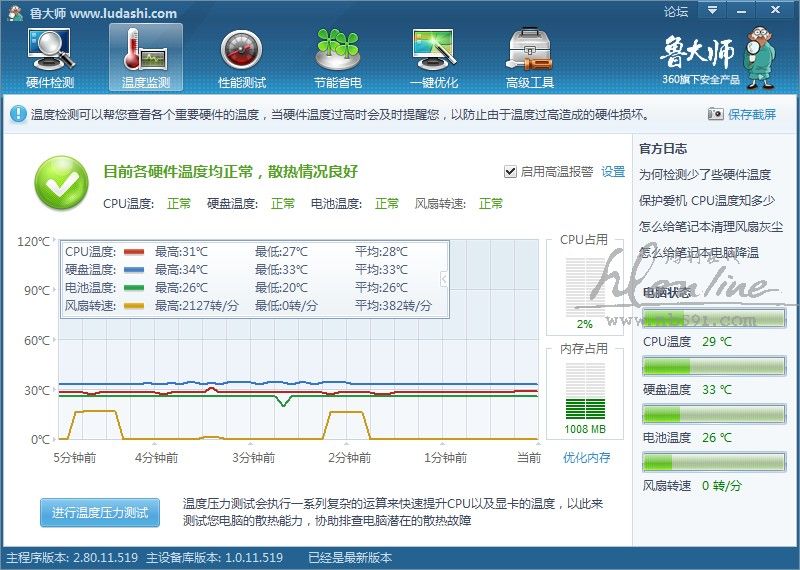Click the 5分钟前 time axis marker

[75, 458]
